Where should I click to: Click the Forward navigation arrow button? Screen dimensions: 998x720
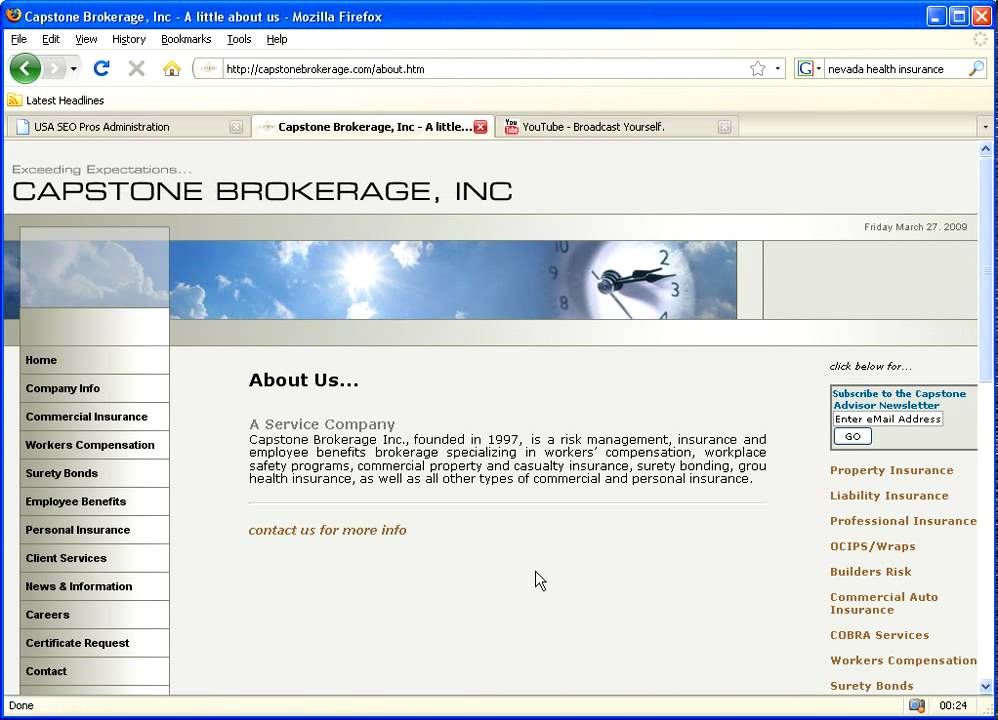(55, 68)
